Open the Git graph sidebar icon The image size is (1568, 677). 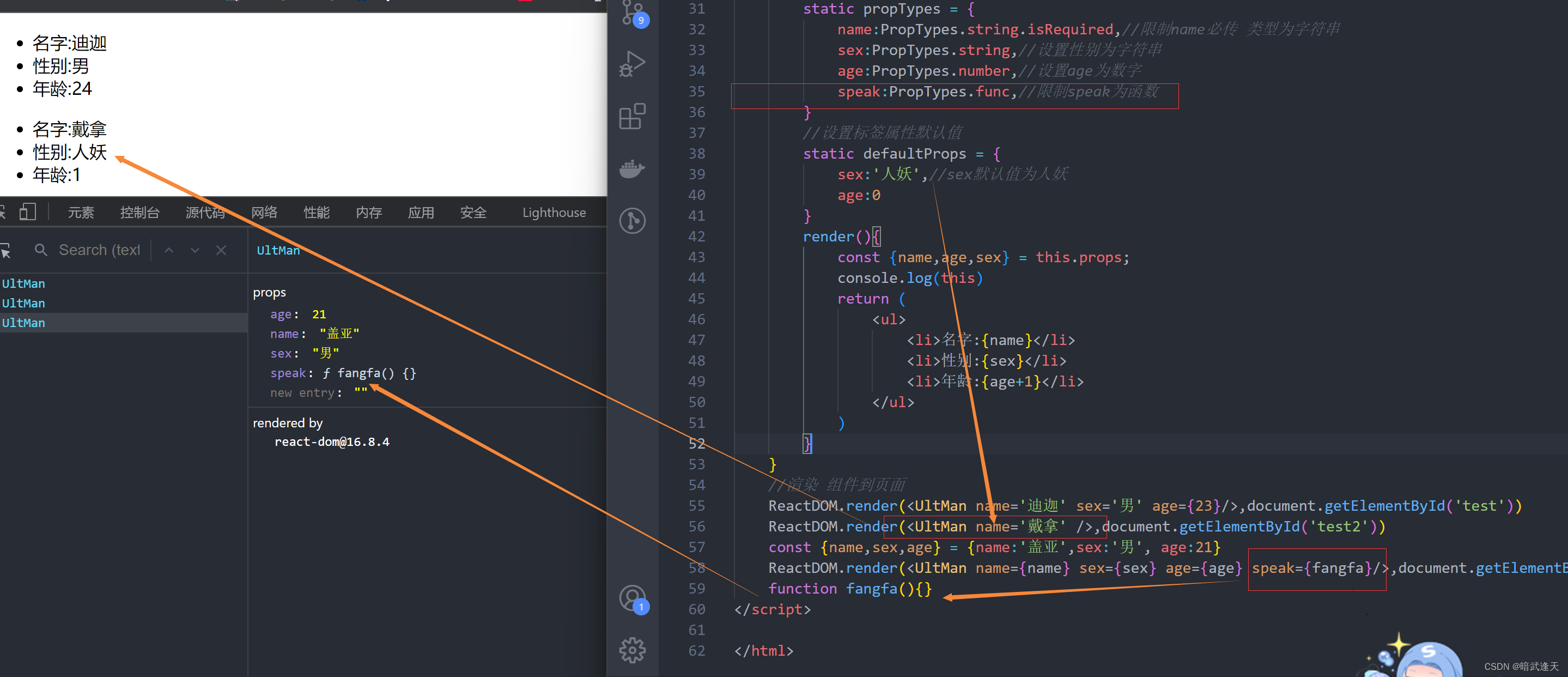point(632,220)
